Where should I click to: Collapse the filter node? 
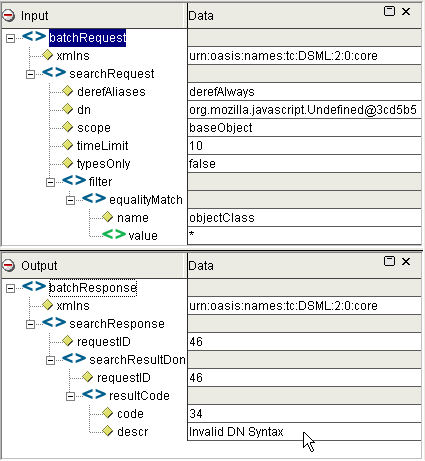50,182
